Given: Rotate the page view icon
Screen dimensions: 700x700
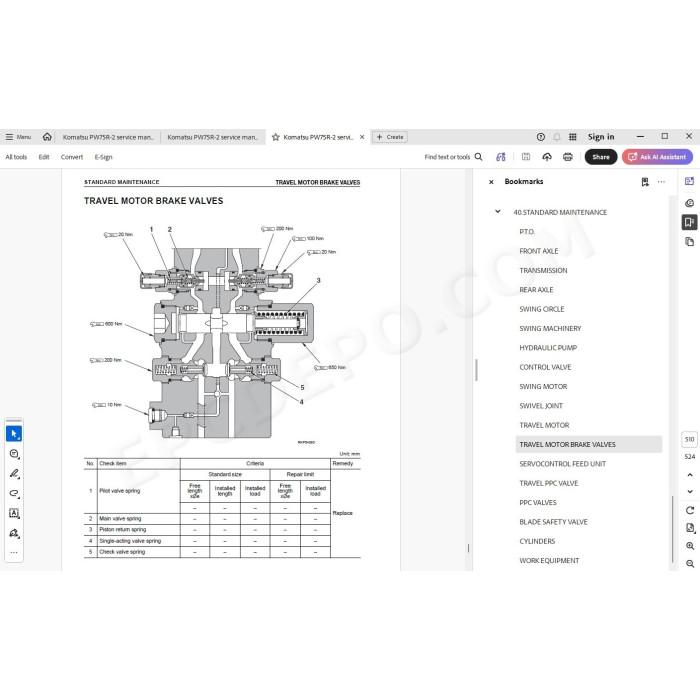Looking at the screenshot, I should pyautogui.click(x=690, y=510).
